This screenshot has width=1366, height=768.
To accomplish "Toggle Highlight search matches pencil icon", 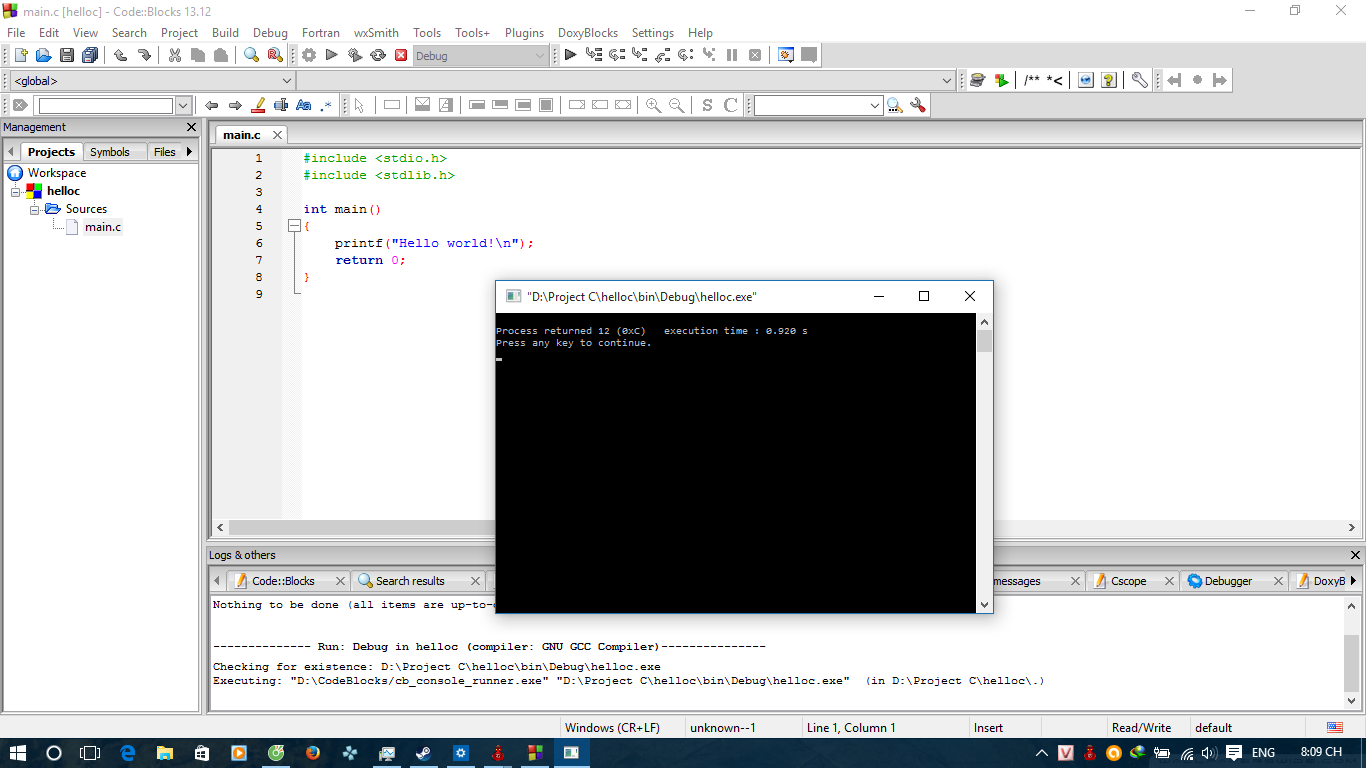I will click(x=258, y=106).
